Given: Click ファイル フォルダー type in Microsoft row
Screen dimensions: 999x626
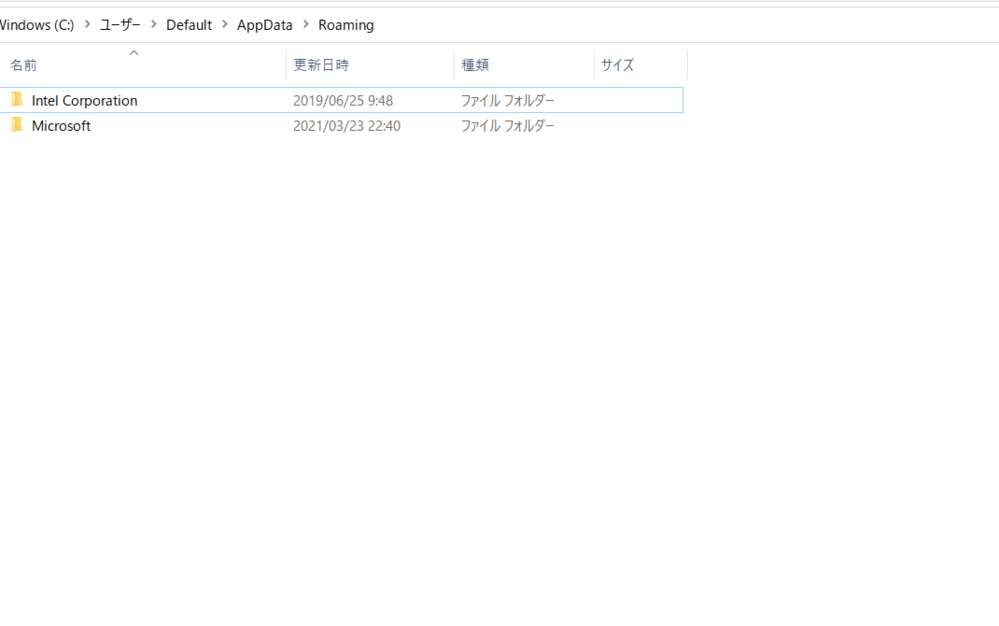Looking at the screenshot, I should (507, 126).
